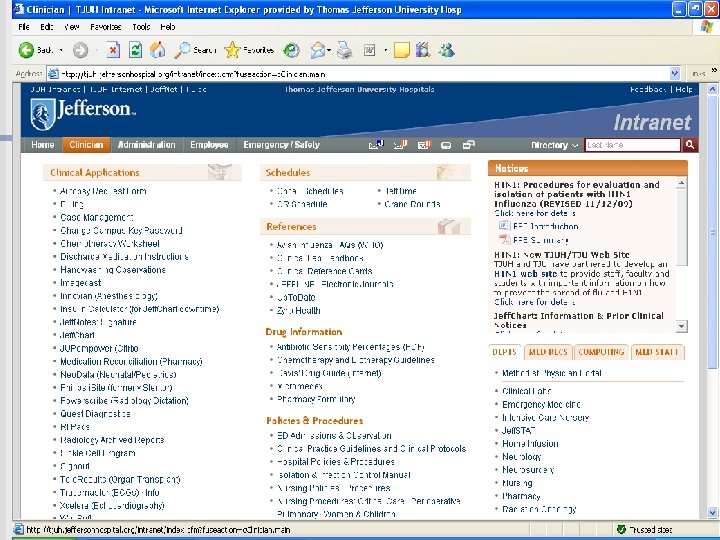Expand the Links toolbar chevron

pos(714,70)
